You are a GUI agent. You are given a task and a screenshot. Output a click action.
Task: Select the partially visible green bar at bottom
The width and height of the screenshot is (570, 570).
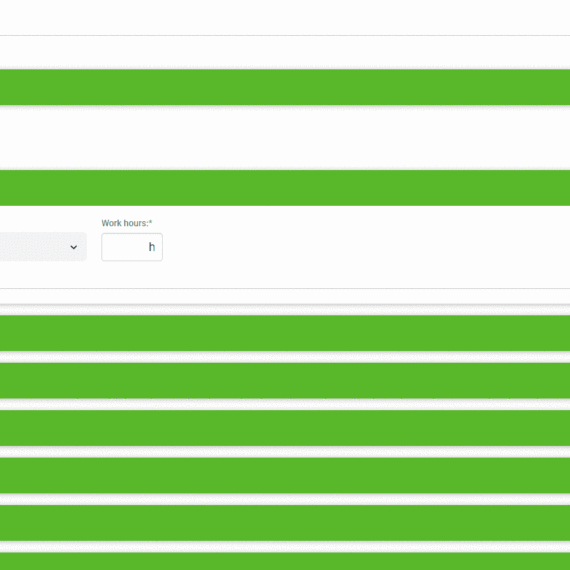click(x=285, y=561)
